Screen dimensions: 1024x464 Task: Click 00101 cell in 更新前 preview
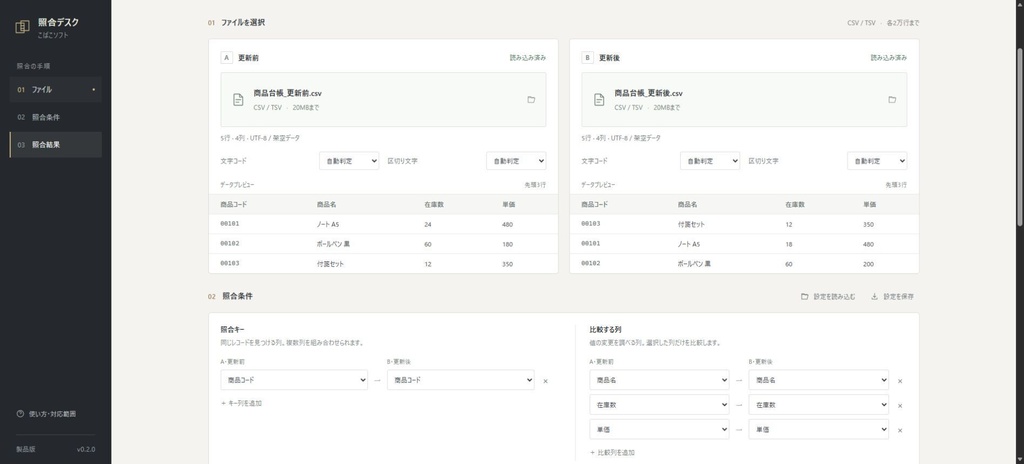230,224
